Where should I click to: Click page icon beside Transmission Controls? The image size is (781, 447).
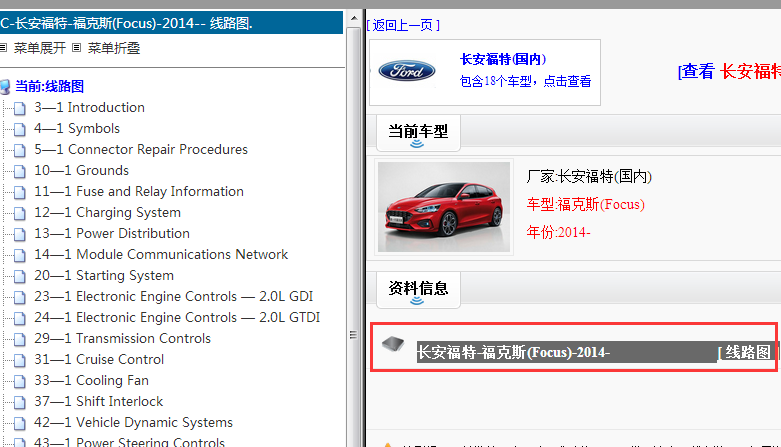(x=20, y=339)
